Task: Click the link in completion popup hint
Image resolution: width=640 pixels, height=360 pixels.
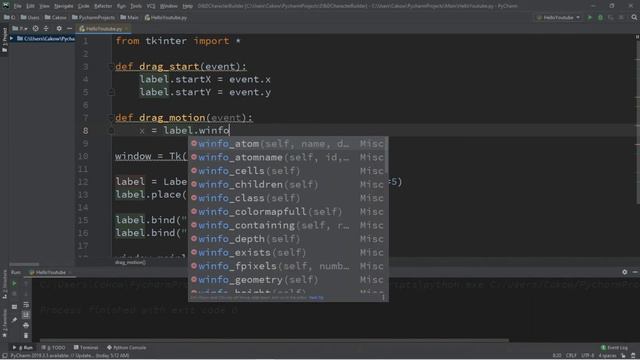Action: point(316,298)
